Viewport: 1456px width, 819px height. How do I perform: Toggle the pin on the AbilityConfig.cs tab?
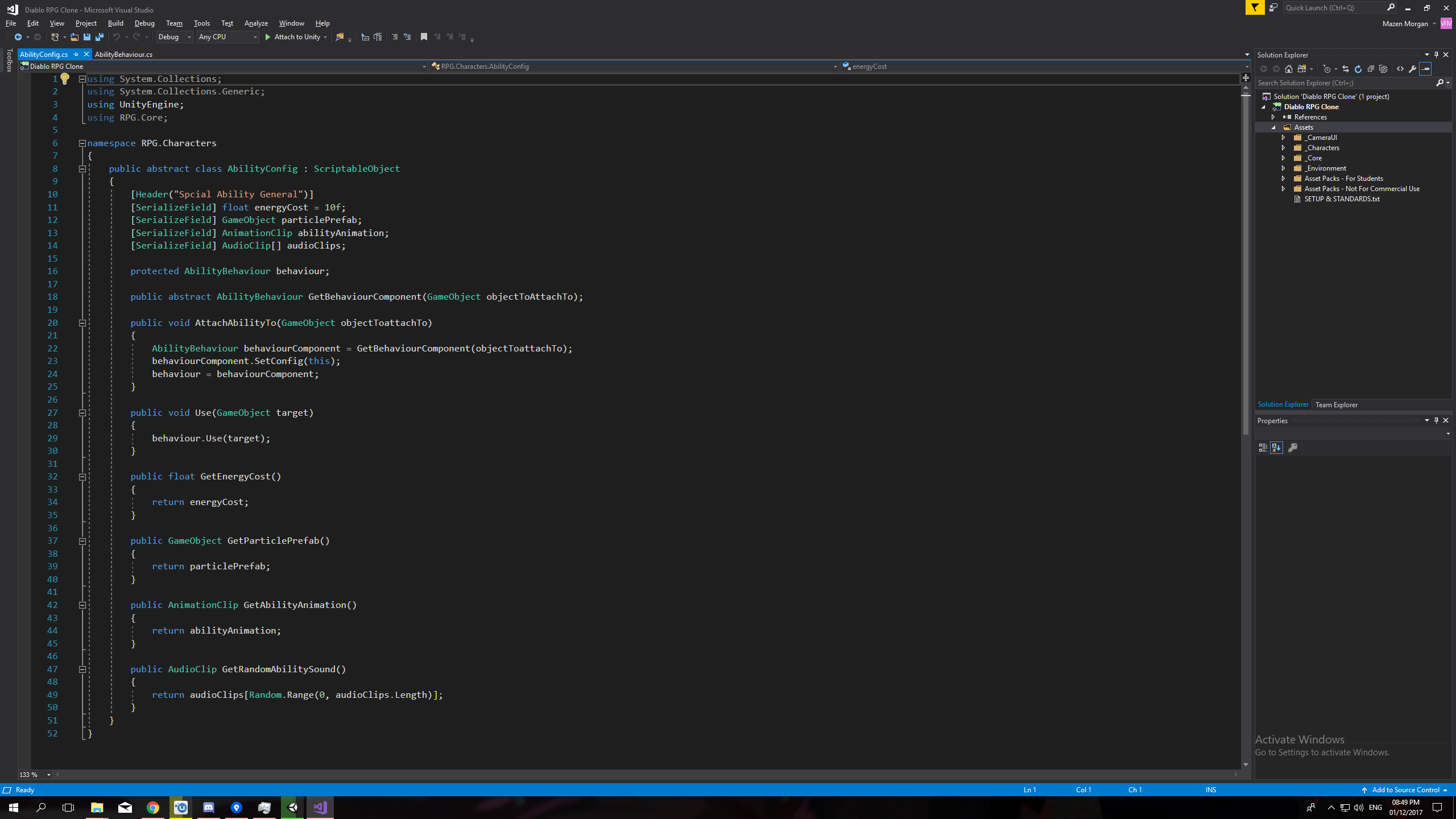(76, 55)
